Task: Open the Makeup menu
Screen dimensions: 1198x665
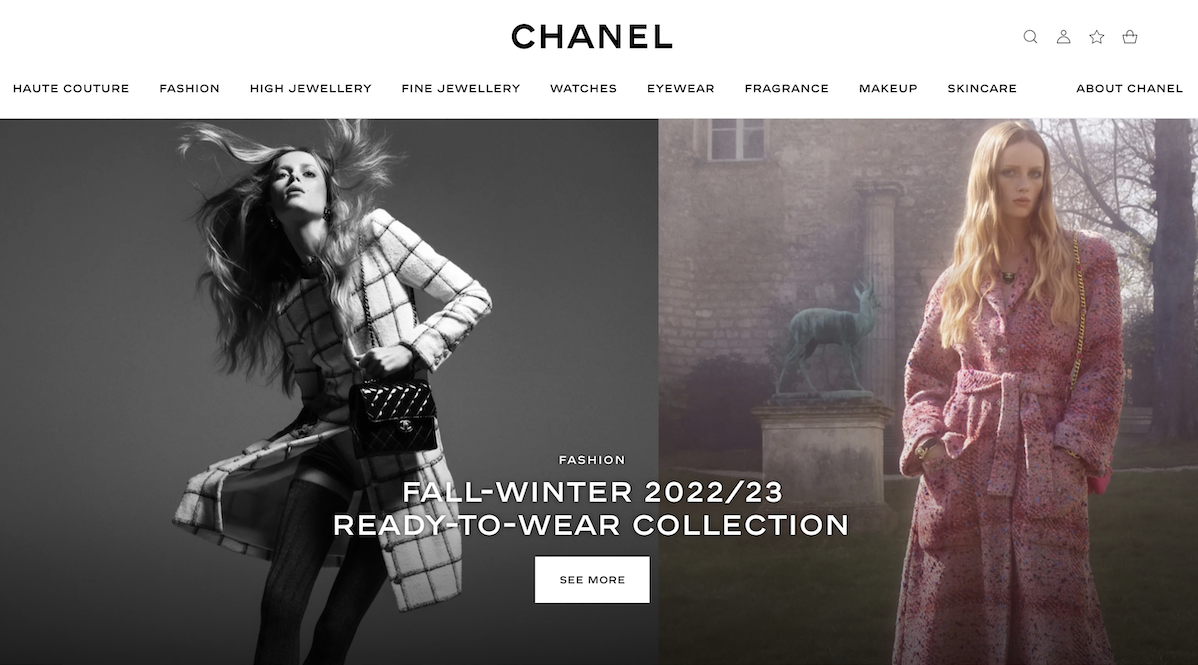Action: click(888, 89)
